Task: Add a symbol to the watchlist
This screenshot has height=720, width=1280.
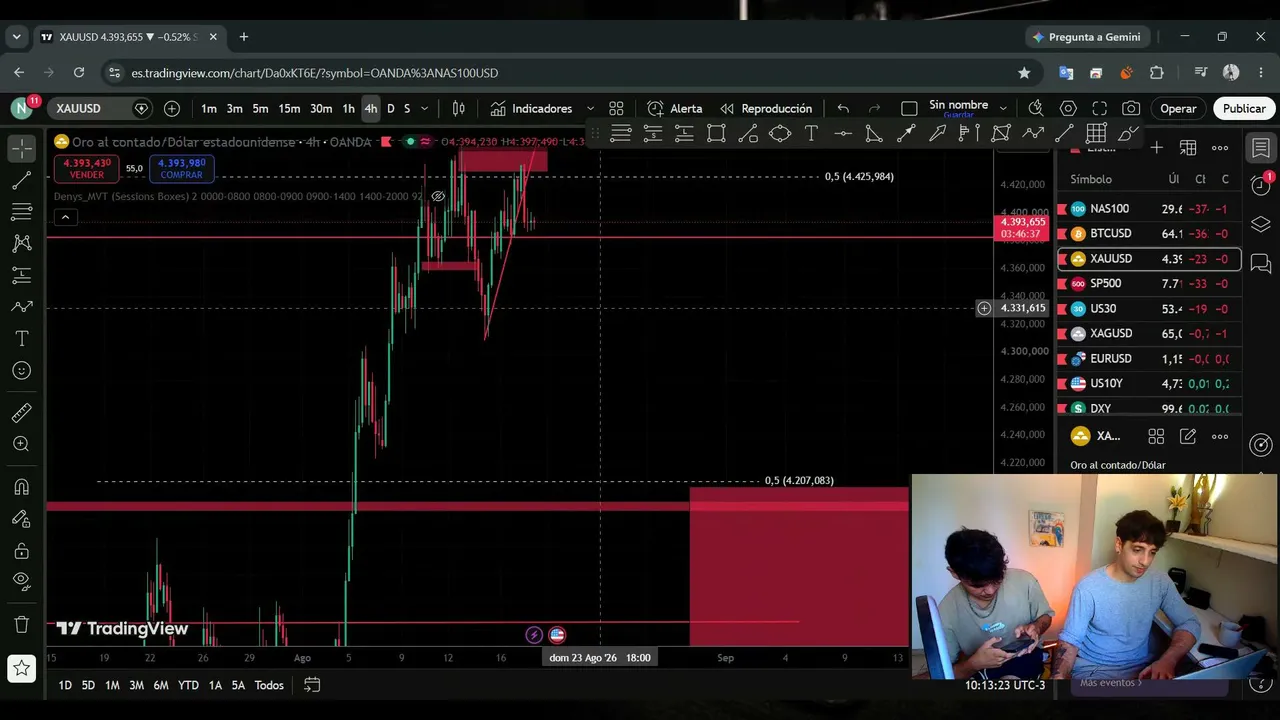Action: click(1156, 148)
